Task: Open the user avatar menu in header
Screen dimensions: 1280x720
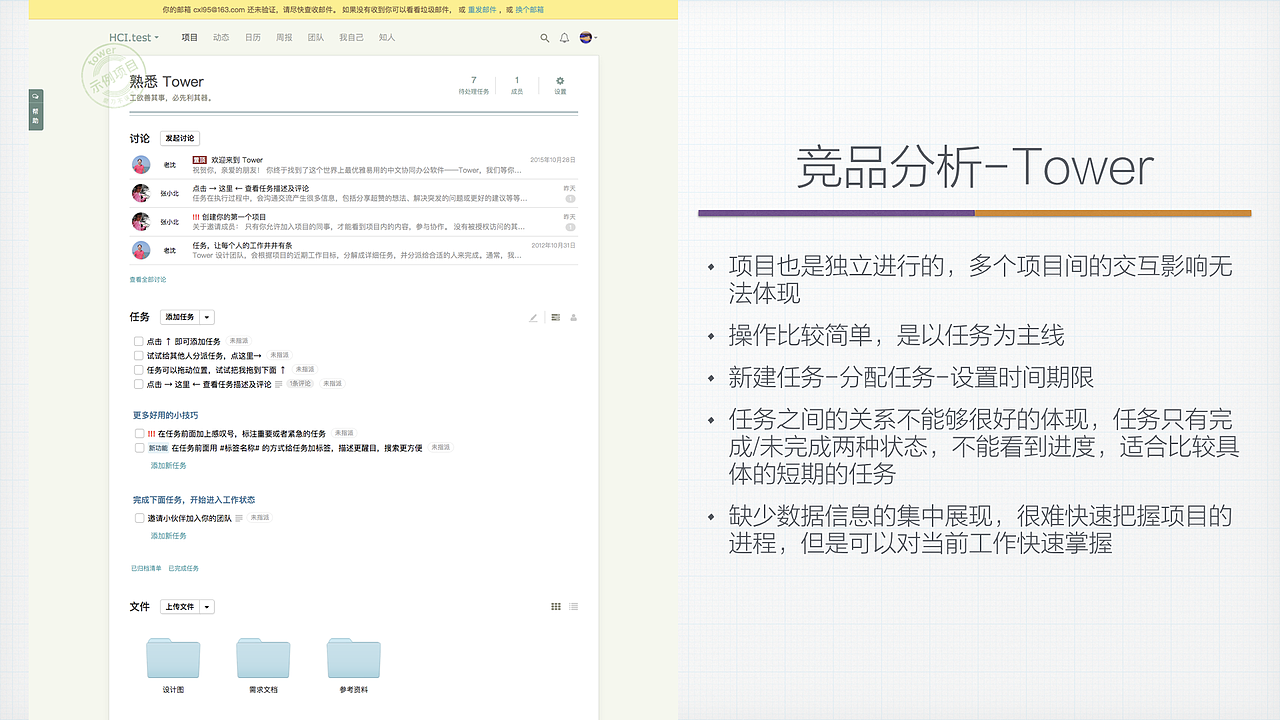Action: tap(588, 37)
